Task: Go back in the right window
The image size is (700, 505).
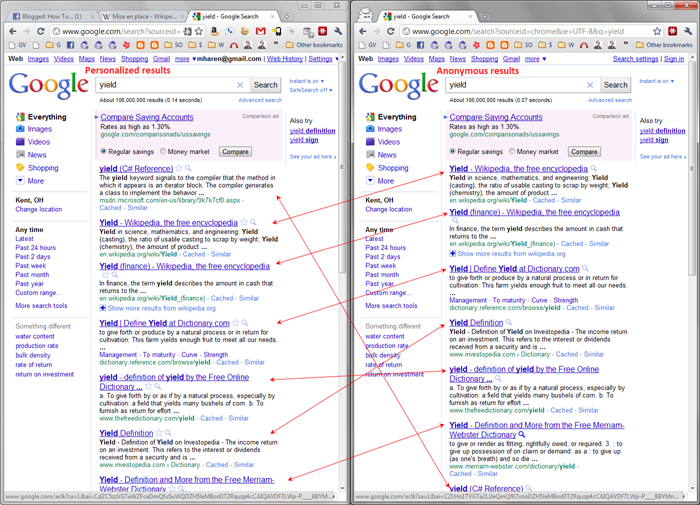Action: coord(362,31)
